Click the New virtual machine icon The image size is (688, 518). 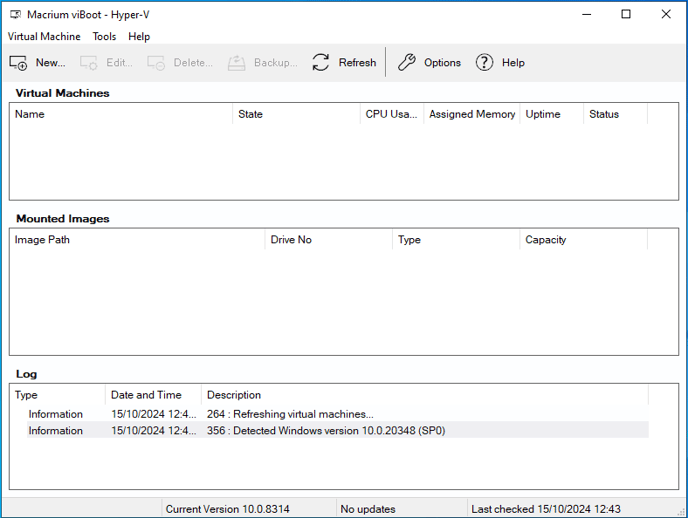(18, 63)
